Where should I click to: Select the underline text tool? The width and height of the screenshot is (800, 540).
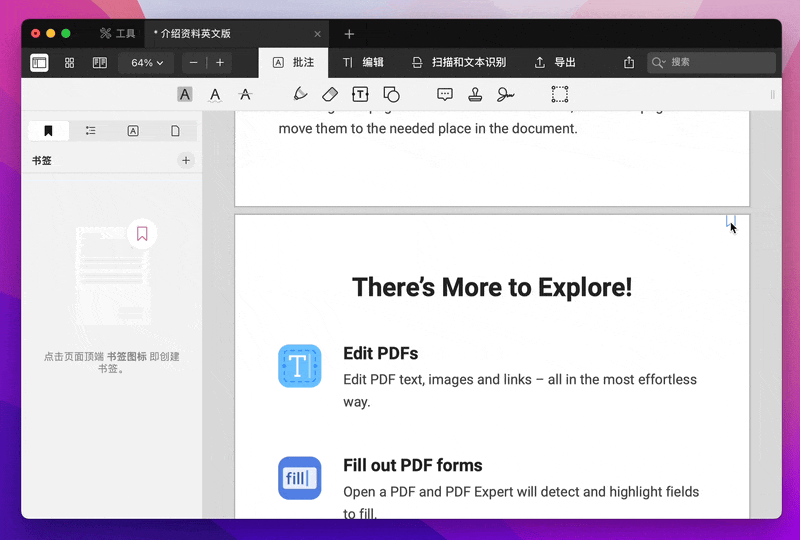(x=215, y=94)
